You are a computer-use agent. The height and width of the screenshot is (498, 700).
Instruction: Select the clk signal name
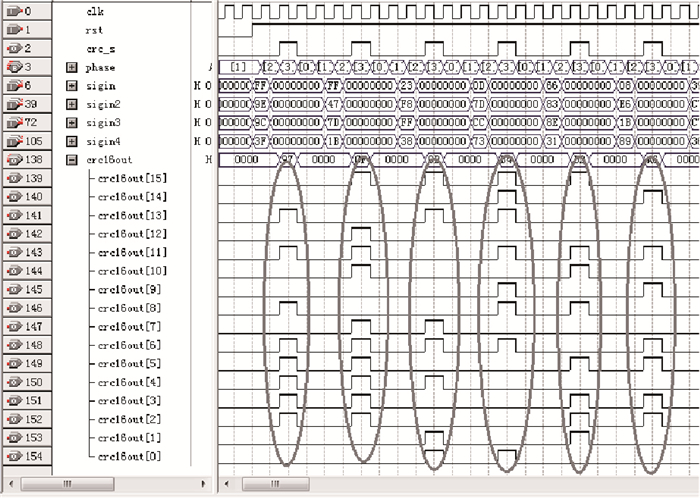click(x=96, y=11)
